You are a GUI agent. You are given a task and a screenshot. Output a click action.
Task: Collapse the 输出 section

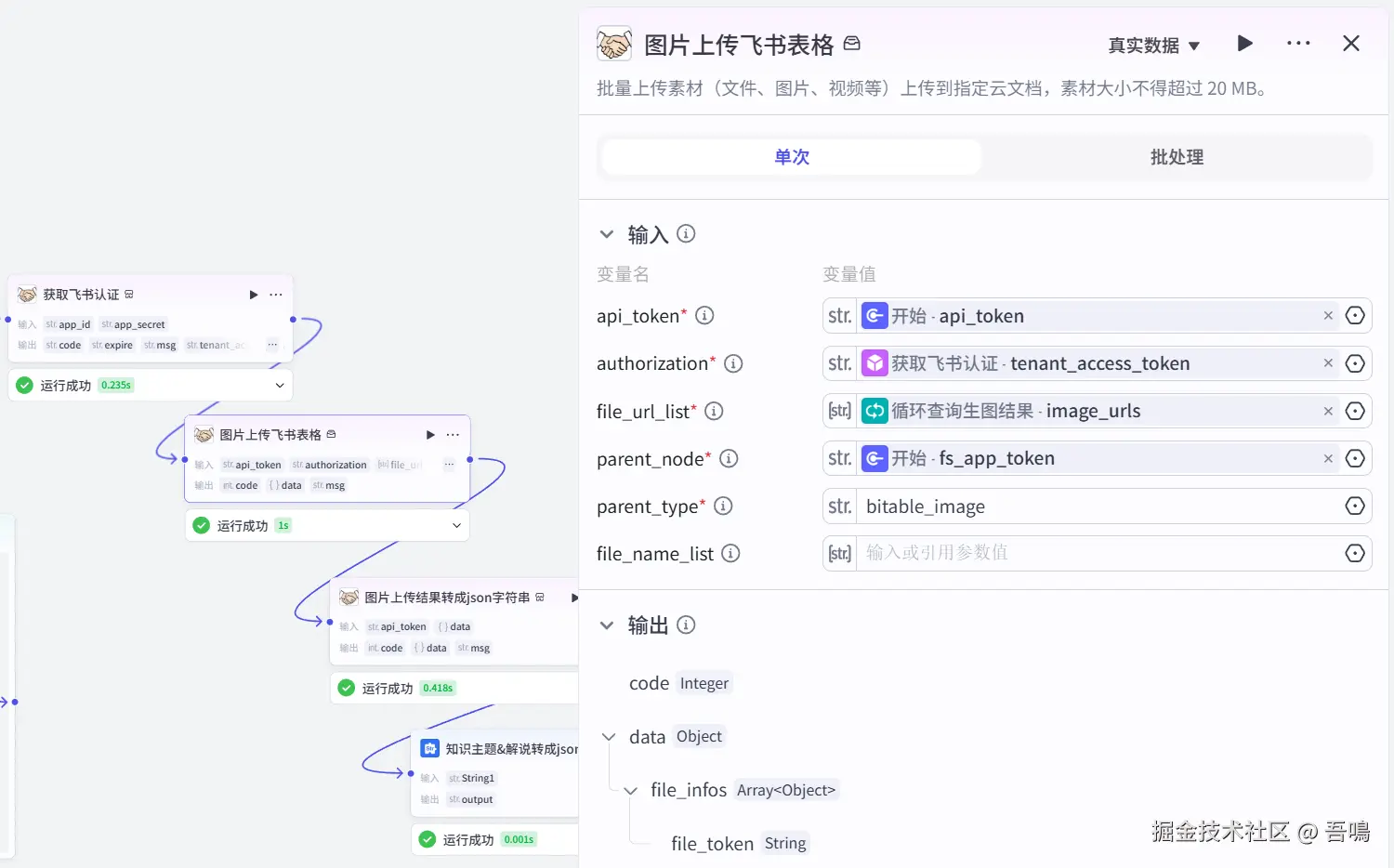pos(607,625)
